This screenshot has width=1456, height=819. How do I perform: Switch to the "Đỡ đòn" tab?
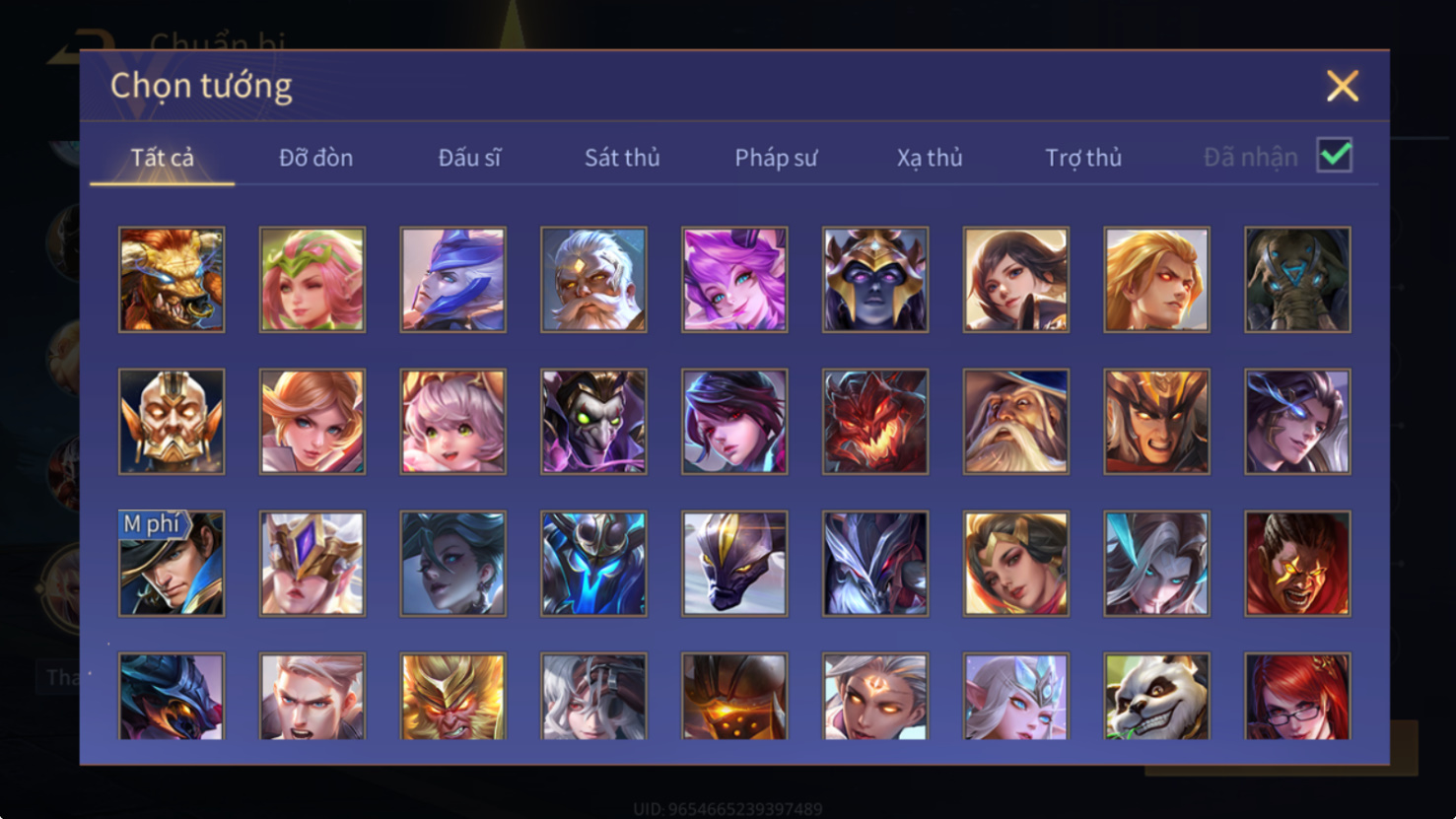(x=315, y=158)
